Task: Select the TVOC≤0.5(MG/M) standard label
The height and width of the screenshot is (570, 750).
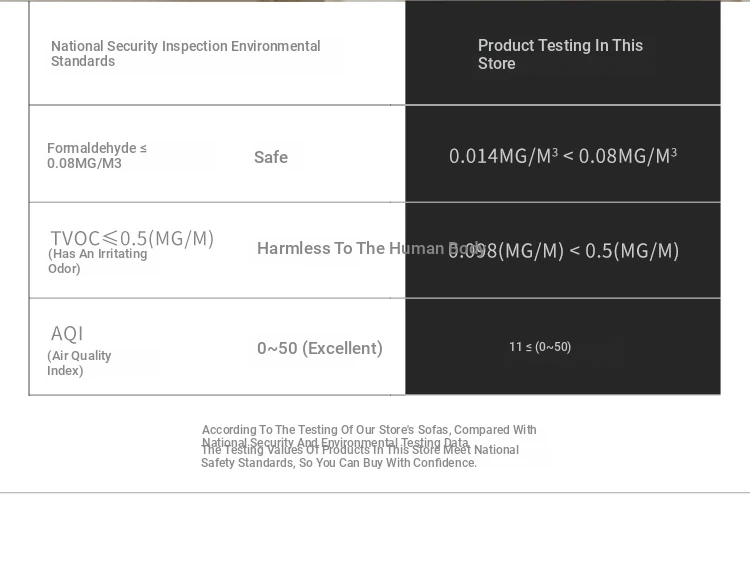Action: pos(132,238)
